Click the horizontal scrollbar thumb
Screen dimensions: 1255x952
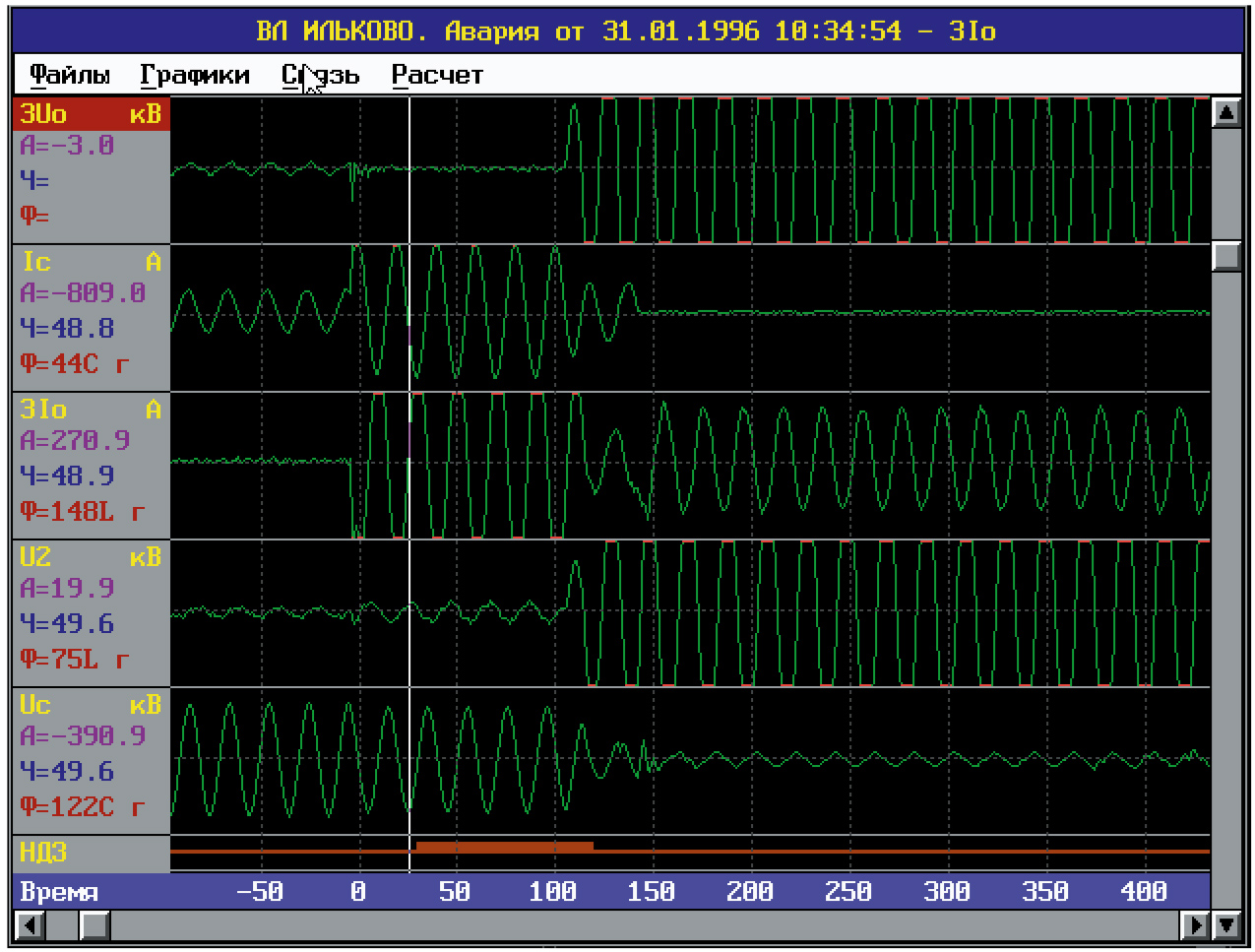pos(94,925)
